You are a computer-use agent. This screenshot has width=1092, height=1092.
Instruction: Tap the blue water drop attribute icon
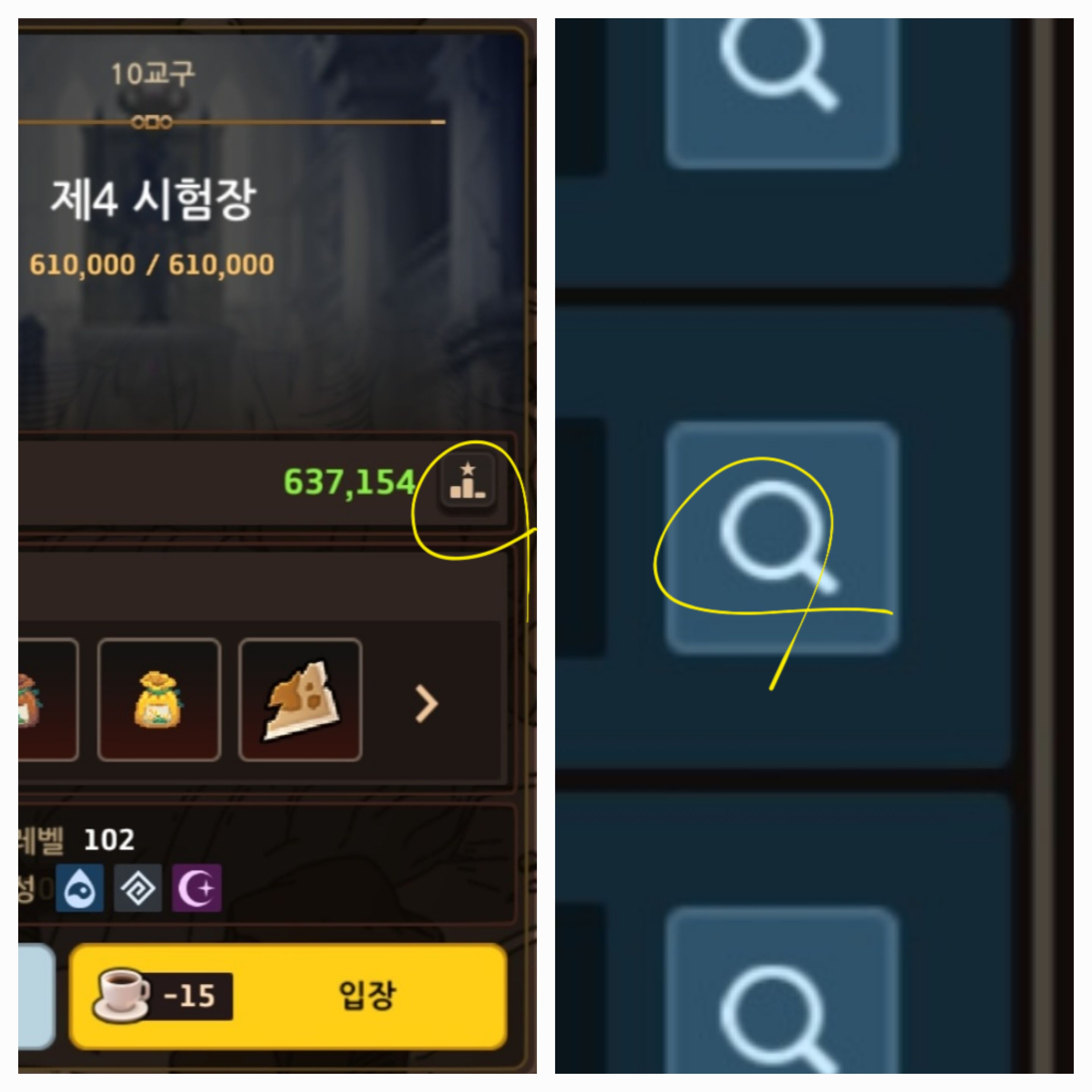click(x=80, y=887)
